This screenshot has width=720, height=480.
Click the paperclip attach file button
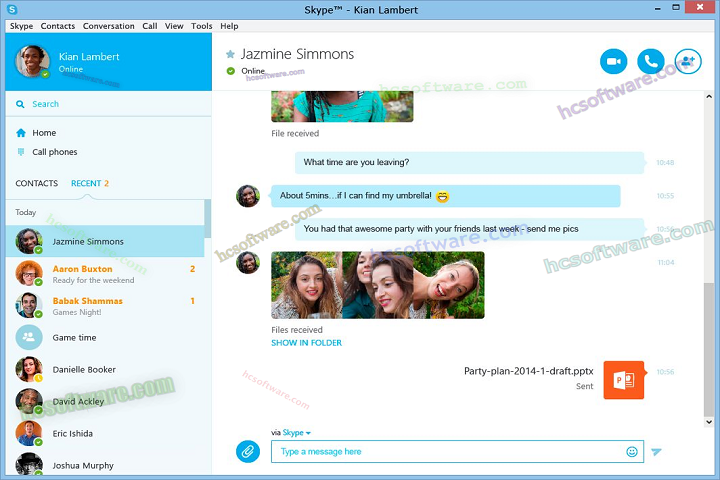click(x=247, y=451)
